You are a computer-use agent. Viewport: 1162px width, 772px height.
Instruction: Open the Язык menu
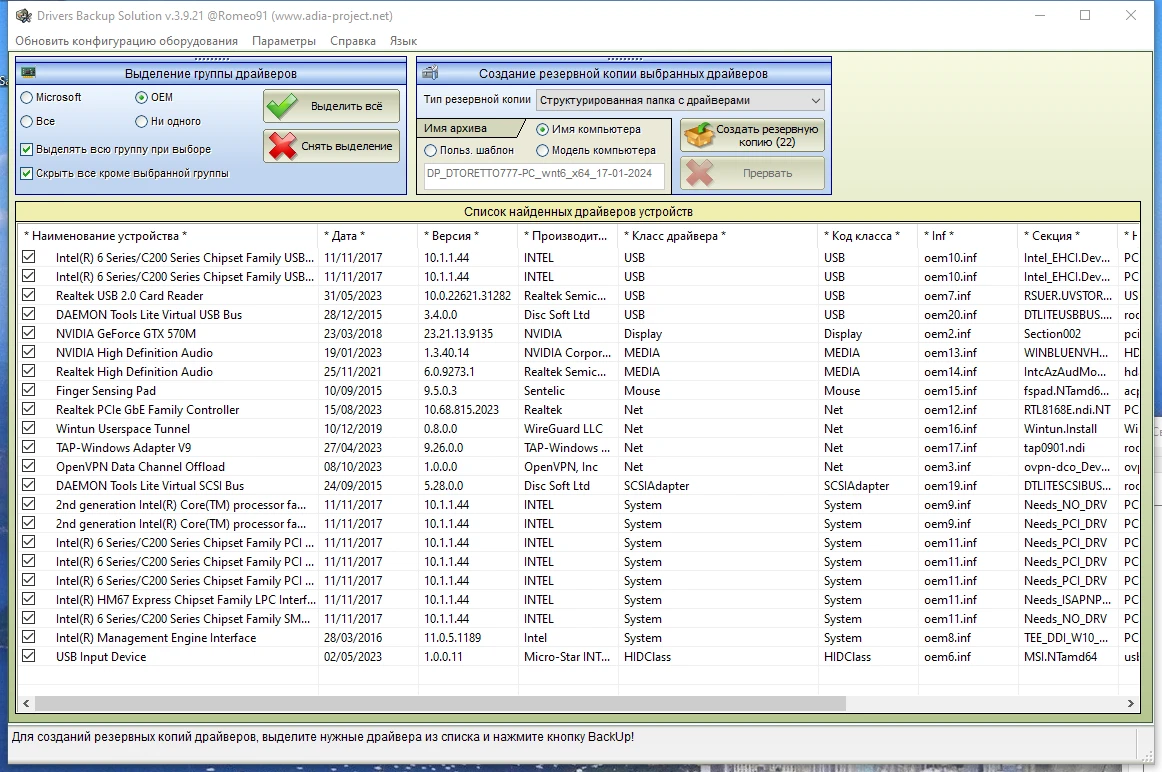pos(403,41)
